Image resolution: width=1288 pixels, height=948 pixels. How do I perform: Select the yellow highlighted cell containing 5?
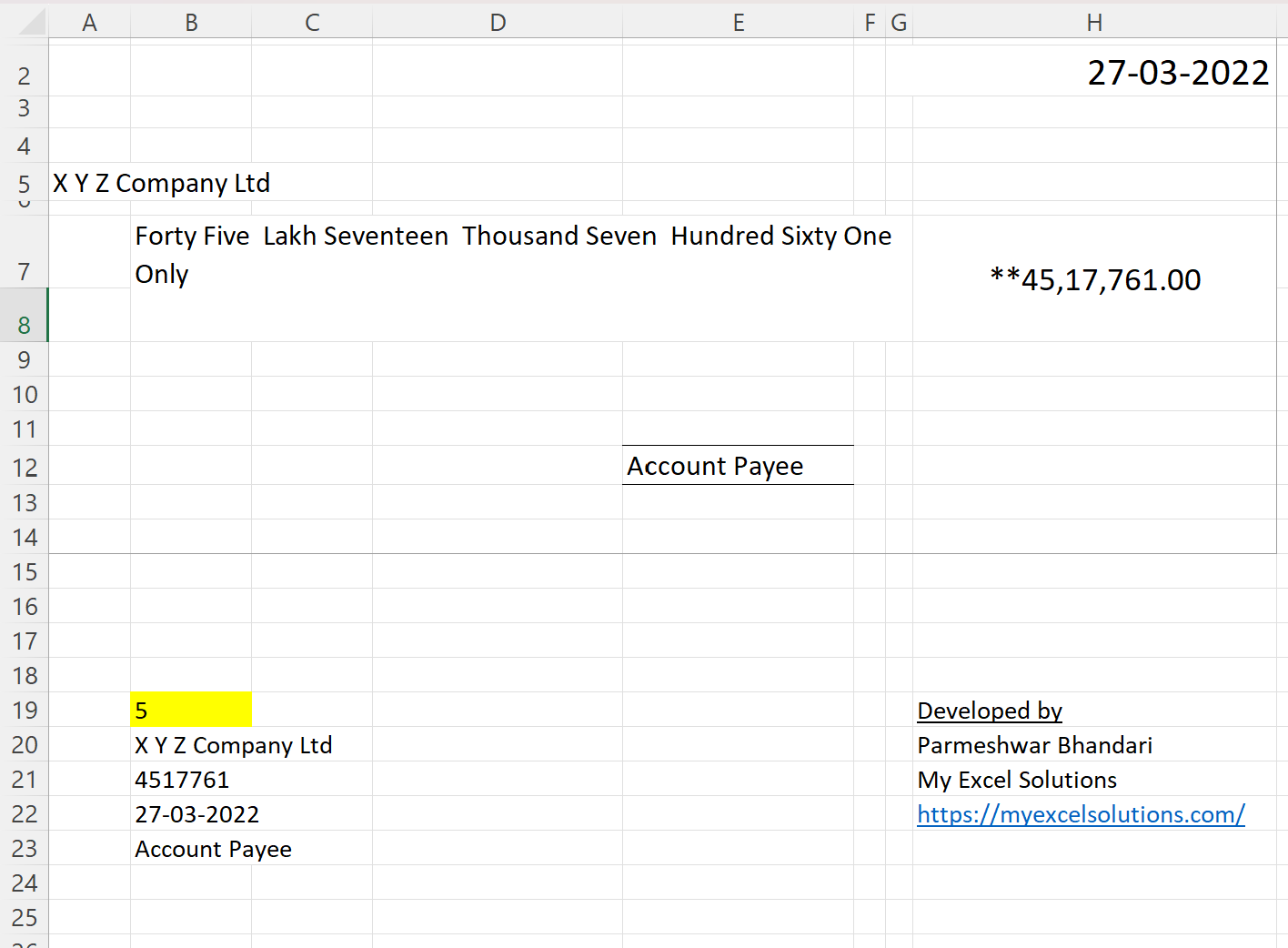[x=191, y=710]
